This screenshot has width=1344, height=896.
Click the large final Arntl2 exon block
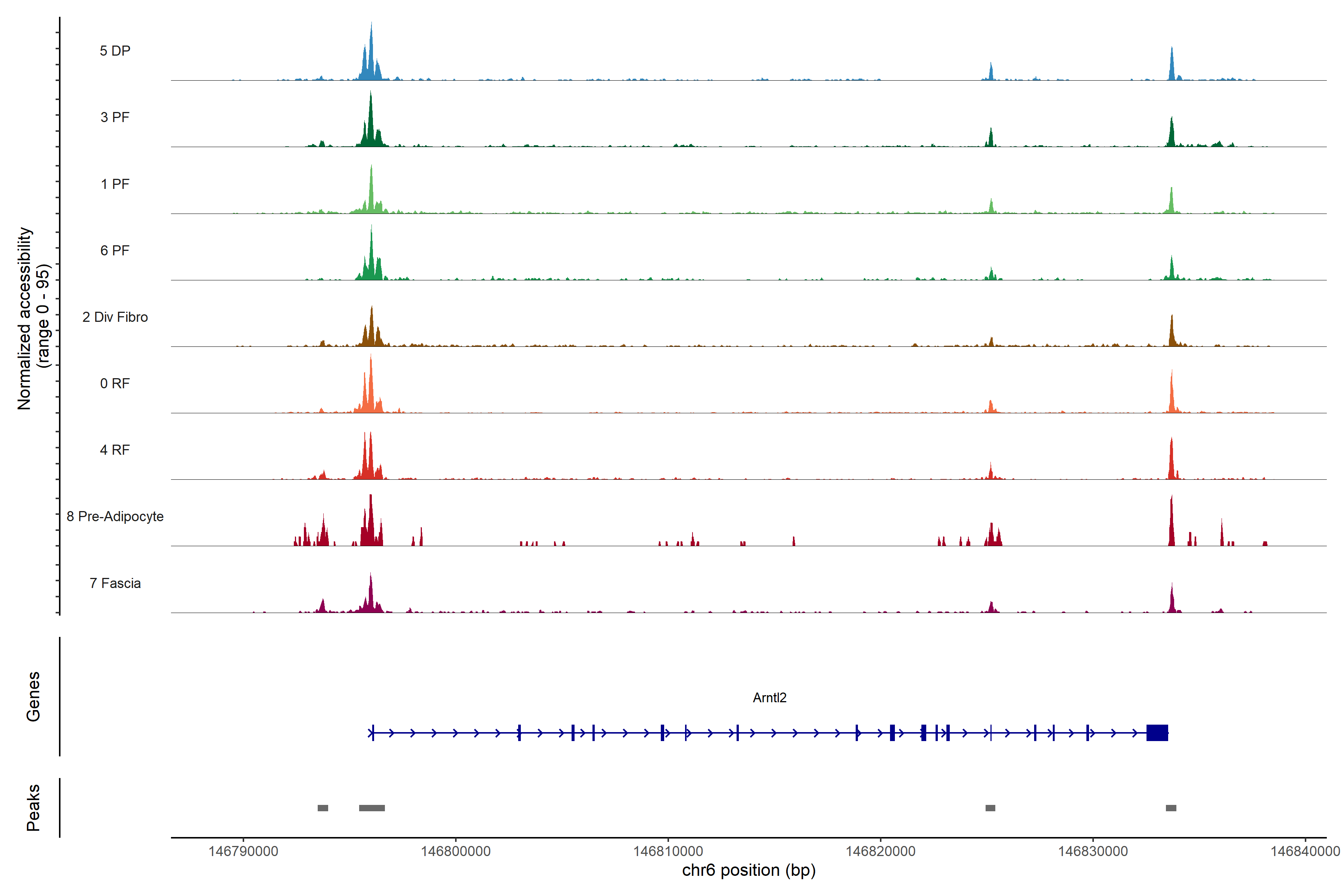1157,732
